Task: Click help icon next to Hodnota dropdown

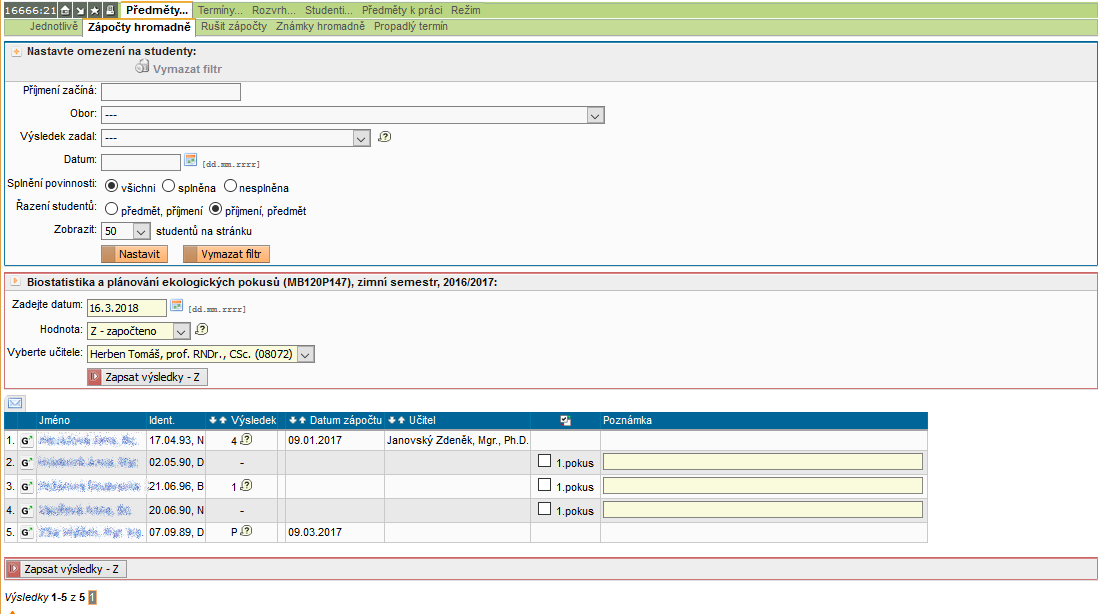Action: click(201, 330)
